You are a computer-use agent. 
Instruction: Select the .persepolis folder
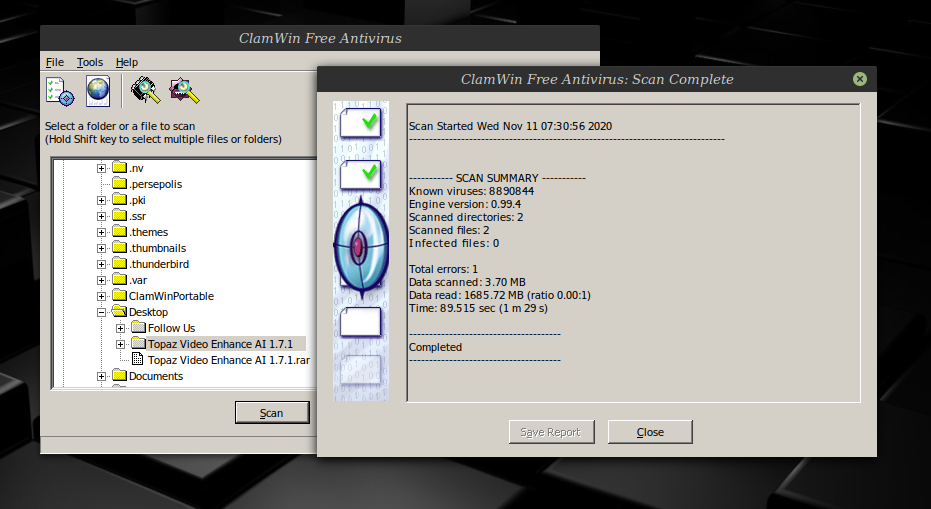[x=156, y=184]
